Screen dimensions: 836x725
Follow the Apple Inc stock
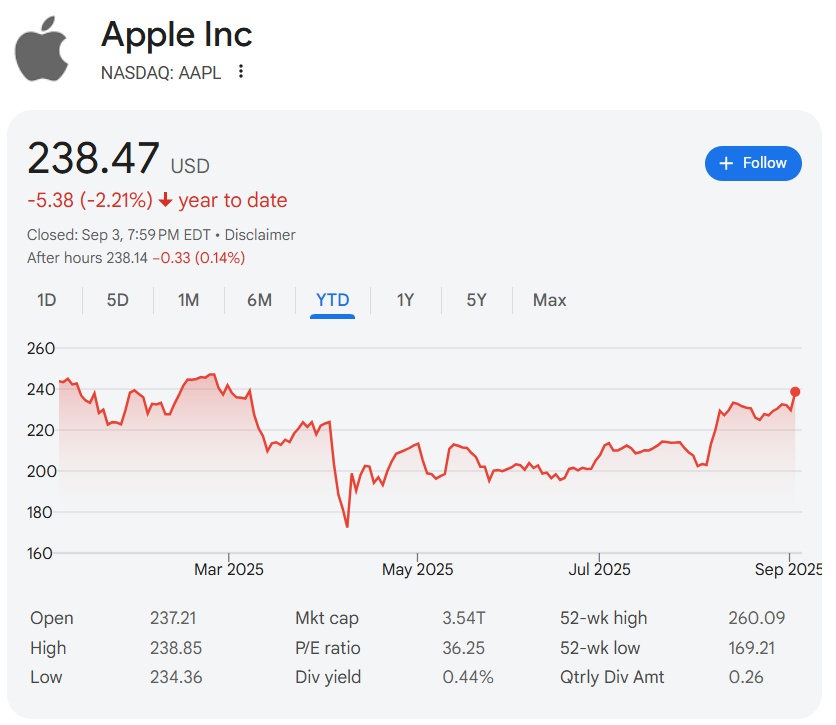(753, 163)
